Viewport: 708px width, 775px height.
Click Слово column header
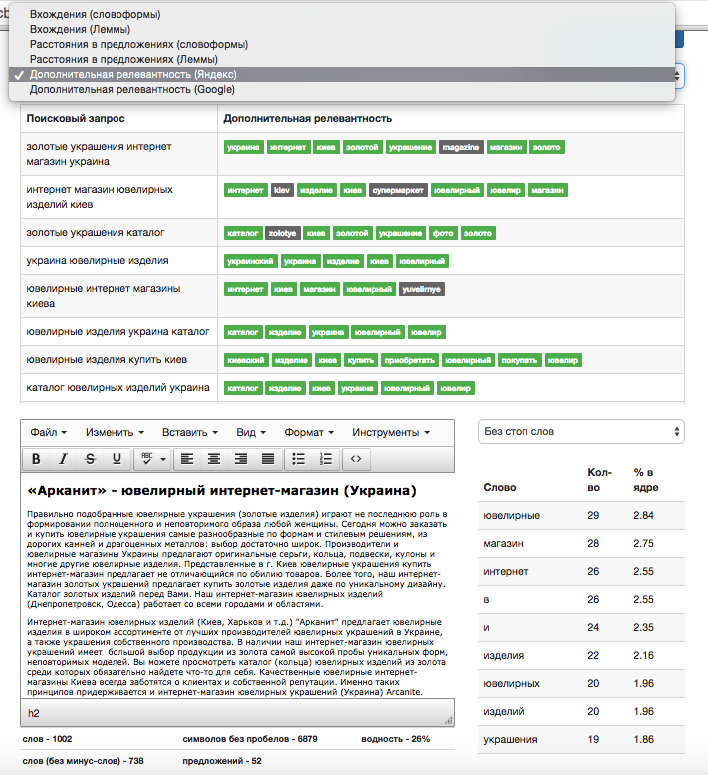tap(500, 487)
